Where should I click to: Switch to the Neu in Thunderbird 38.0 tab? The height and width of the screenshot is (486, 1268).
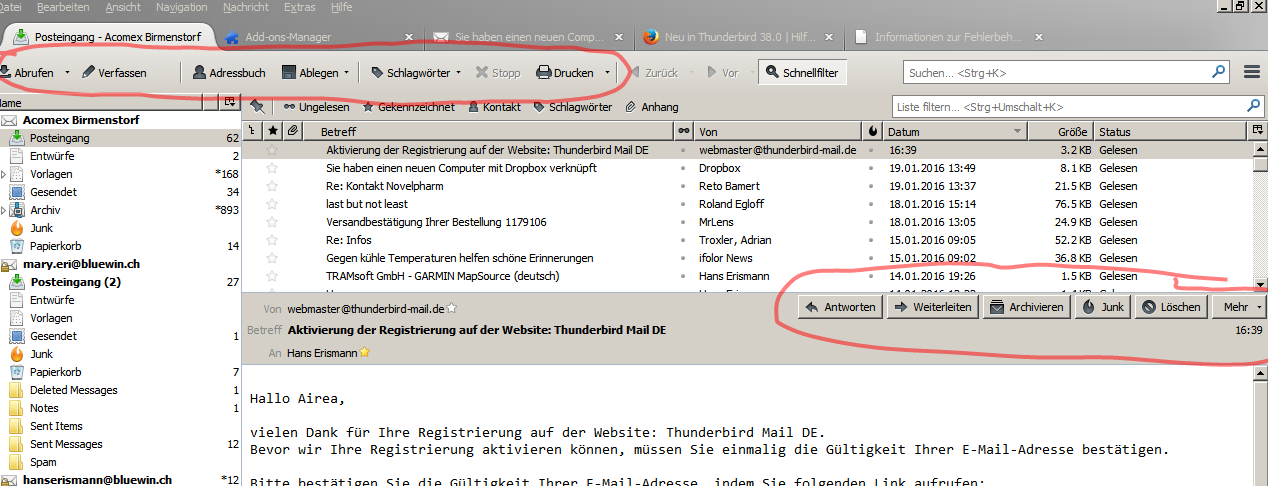739,37
